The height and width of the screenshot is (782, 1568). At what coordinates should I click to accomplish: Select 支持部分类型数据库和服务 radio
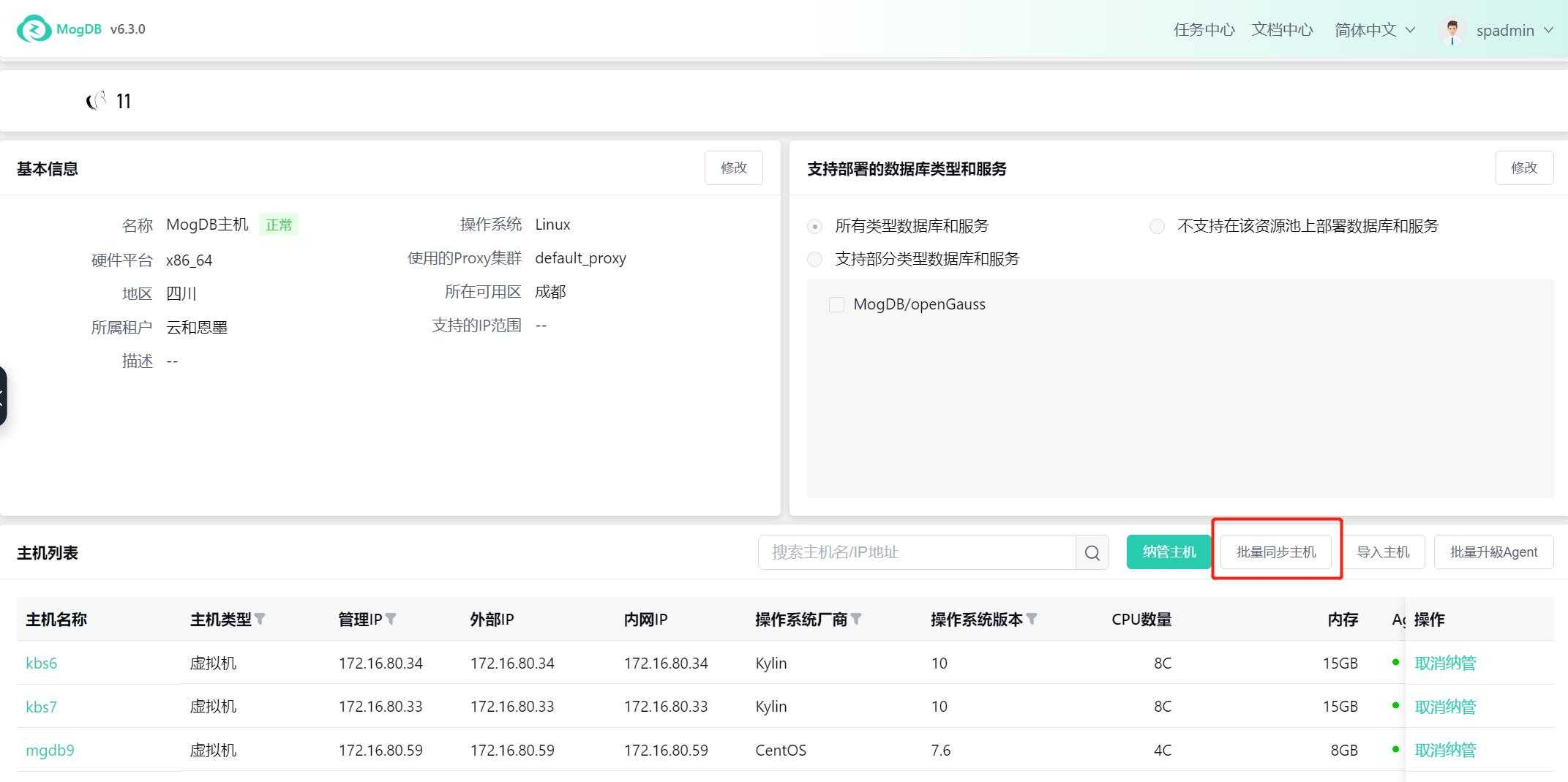814,259
